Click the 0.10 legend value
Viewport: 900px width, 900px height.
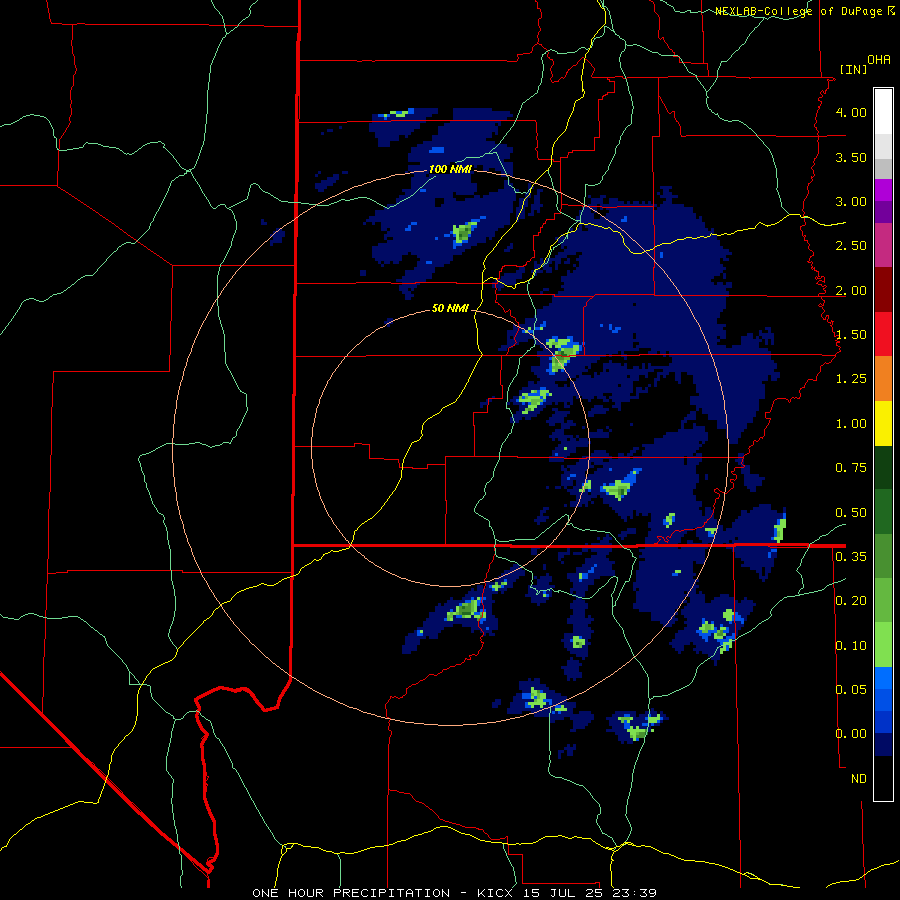point(851,646)
